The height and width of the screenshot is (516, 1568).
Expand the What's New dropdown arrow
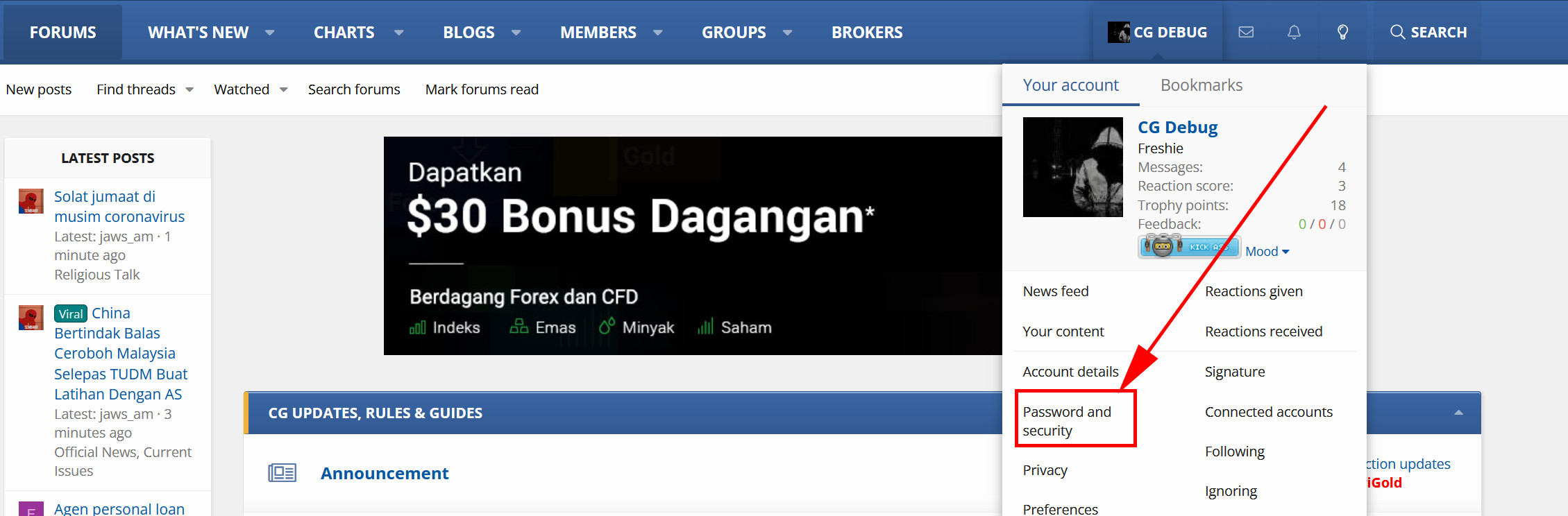point(270,33)
